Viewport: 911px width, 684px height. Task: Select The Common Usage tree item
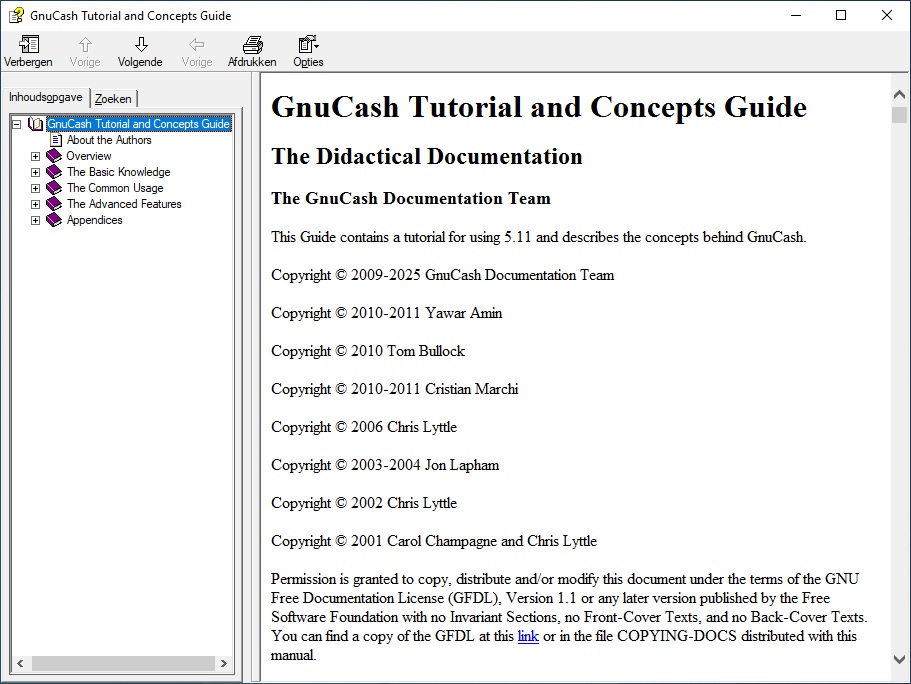click(115, 188)
